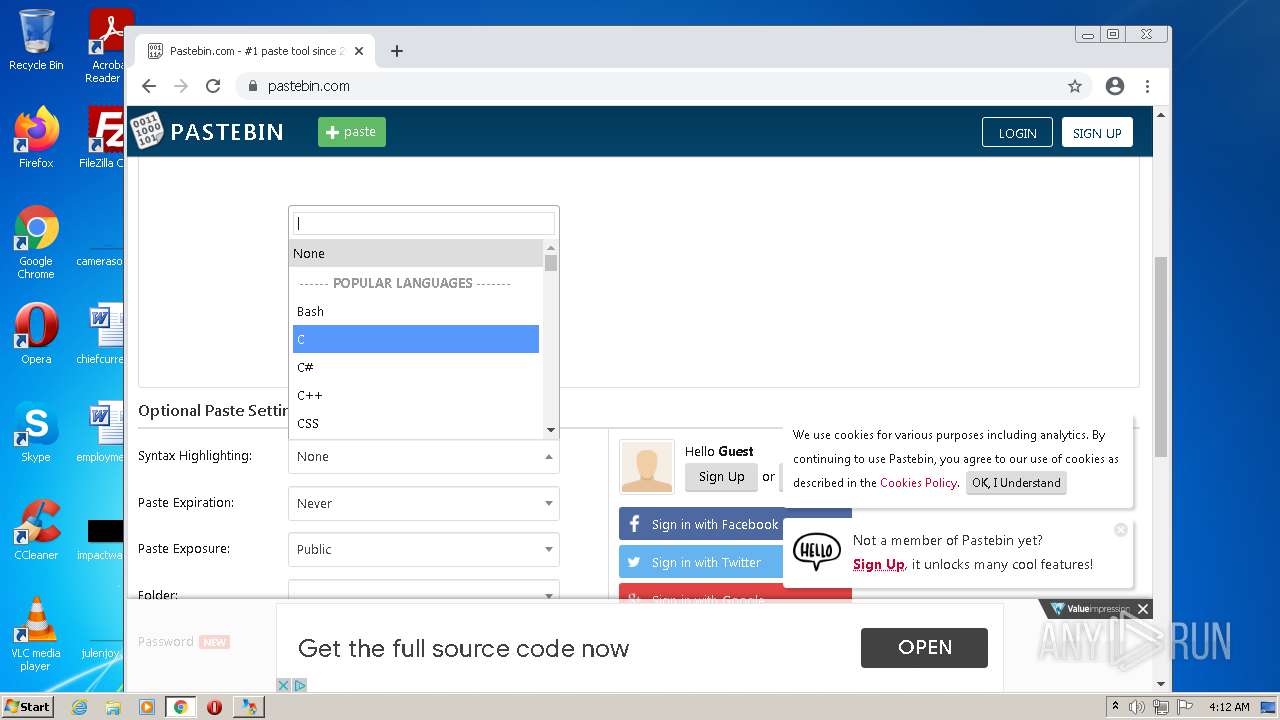Click the Opera taskbar icon

pos(214,707)
